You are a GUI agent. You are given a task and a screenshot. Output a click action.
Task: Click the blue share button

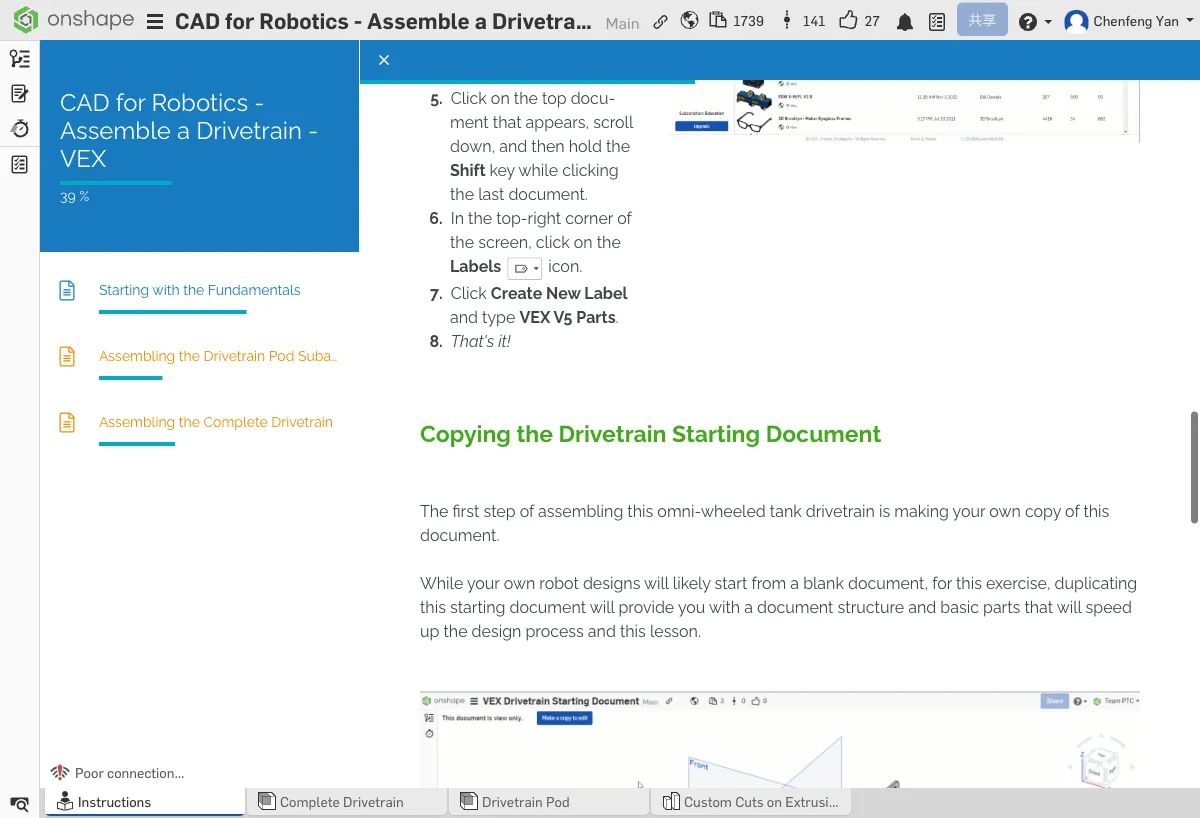point(981,20)
